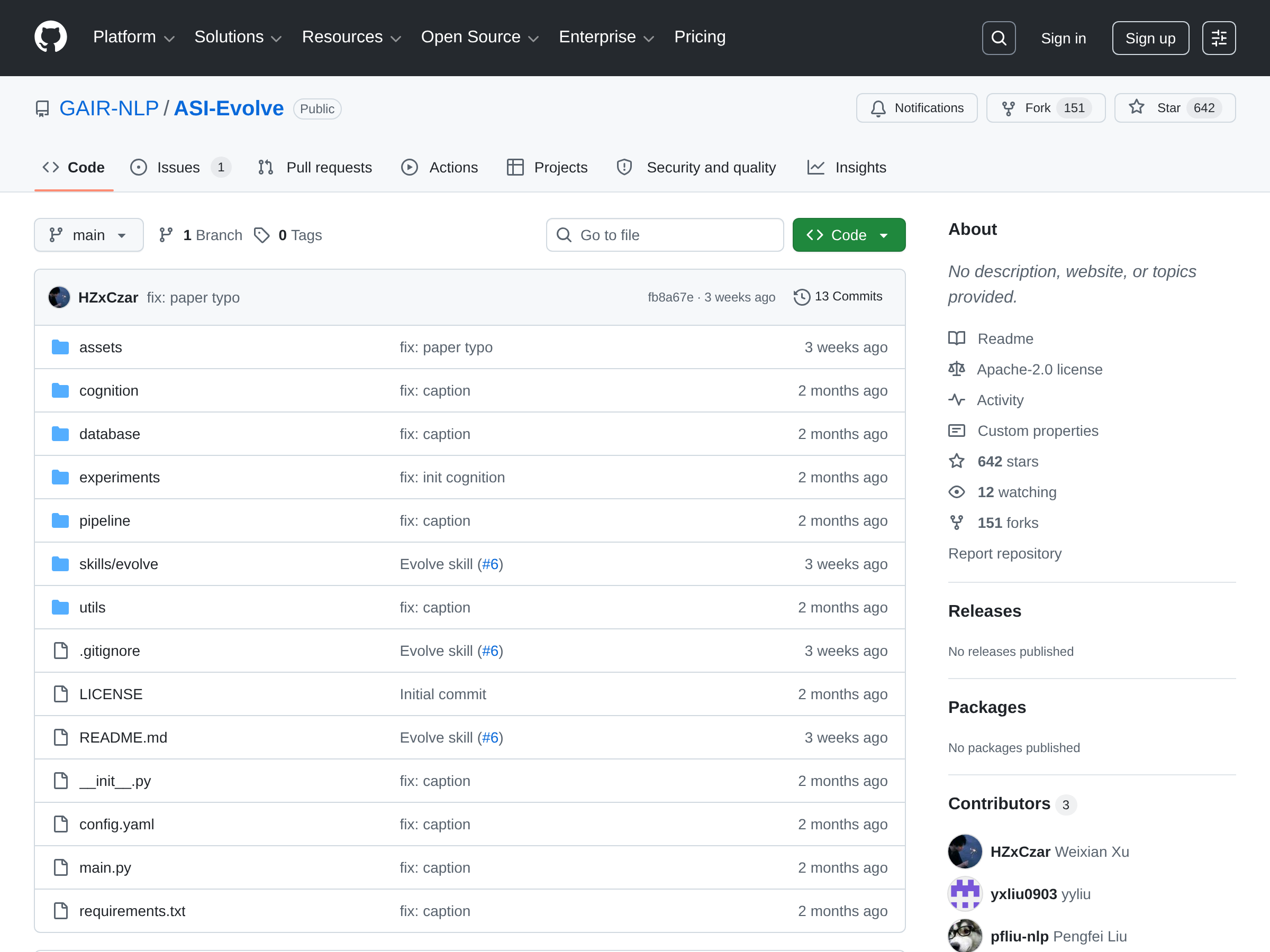The height and width of the screenshot is (952, 1270).
Task: Click the pfliu-nlp contributor avatar
Action: tap(965, 936)
